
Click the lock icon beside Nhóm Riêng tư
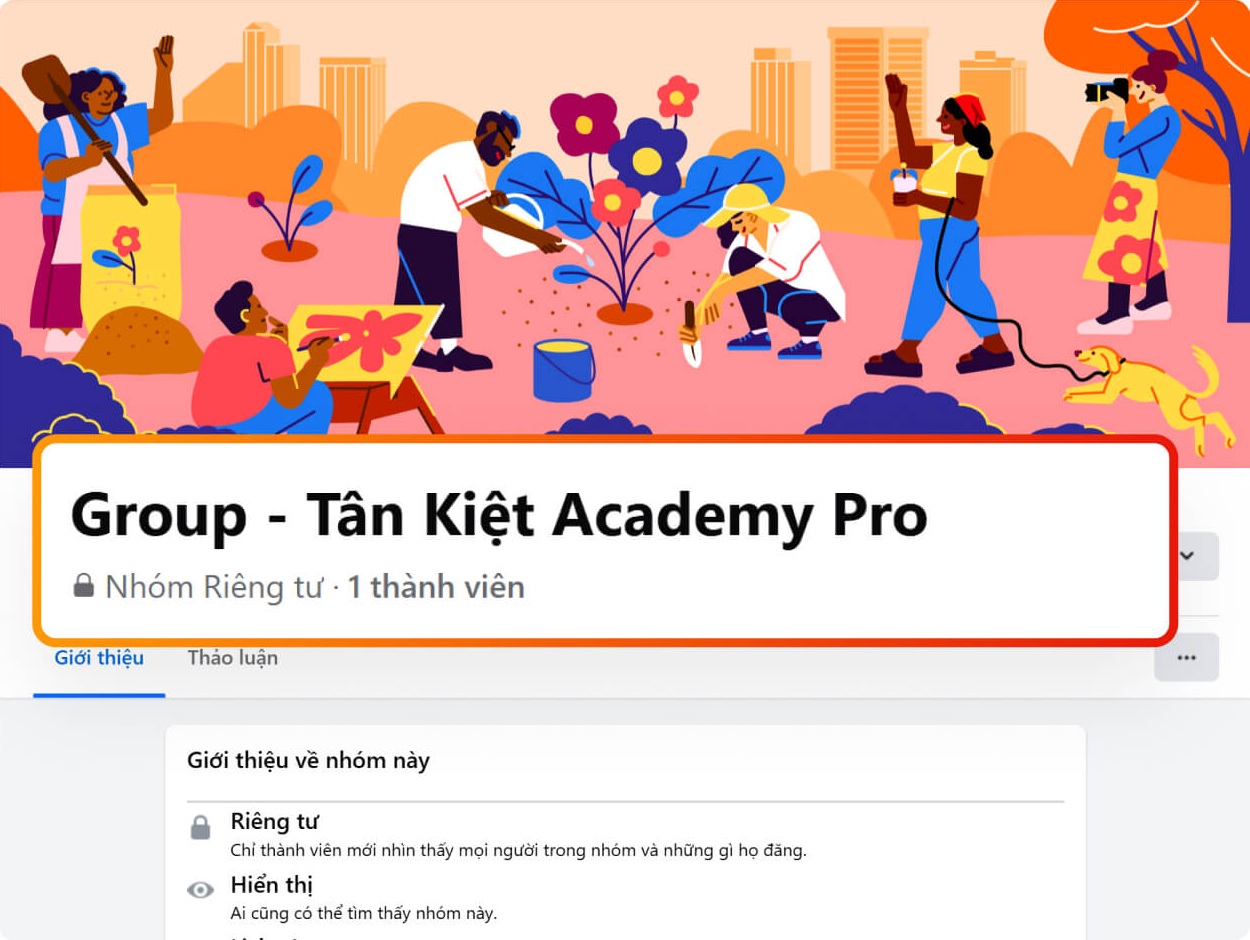(x=84, y=585)
